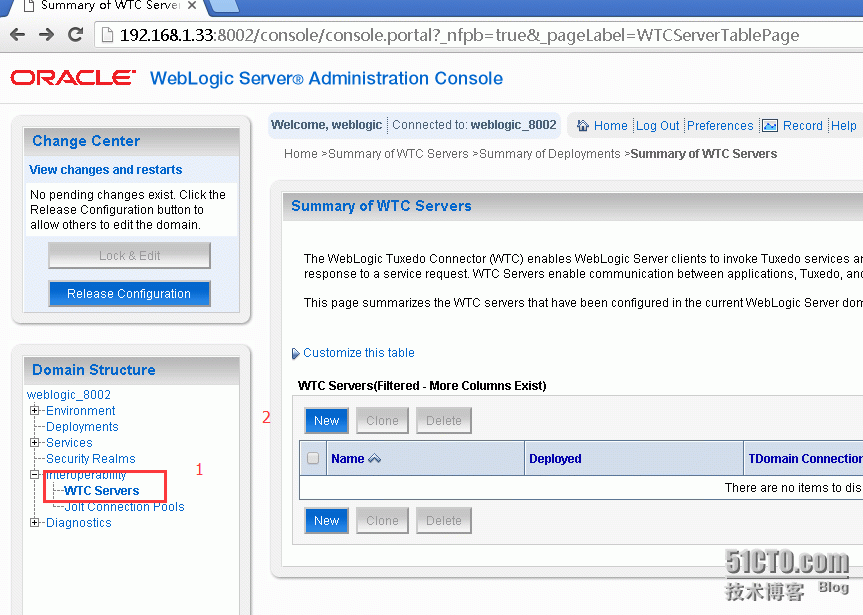Click the Delete button below the table

click(444, 521)
